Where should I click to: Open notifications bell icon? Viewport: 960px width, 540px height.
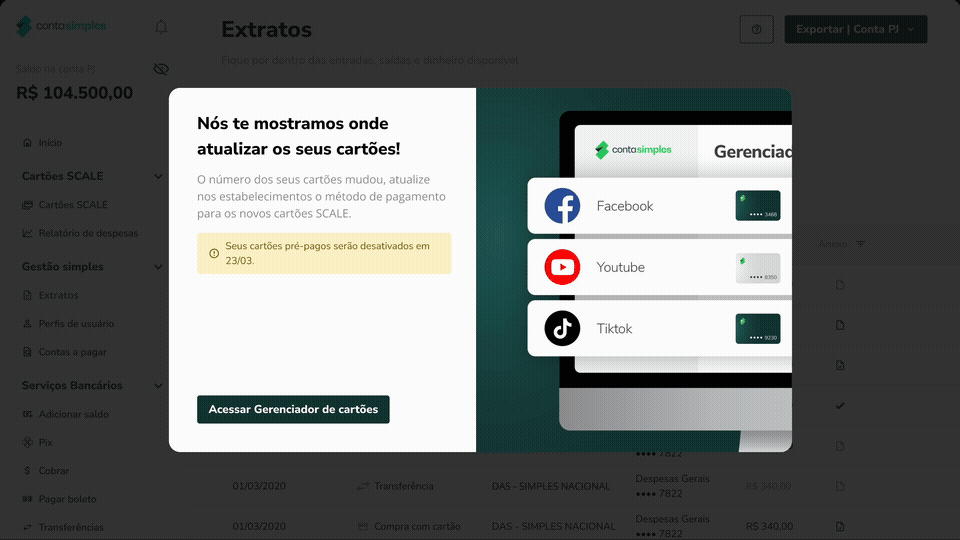click(x=161, y=27)
